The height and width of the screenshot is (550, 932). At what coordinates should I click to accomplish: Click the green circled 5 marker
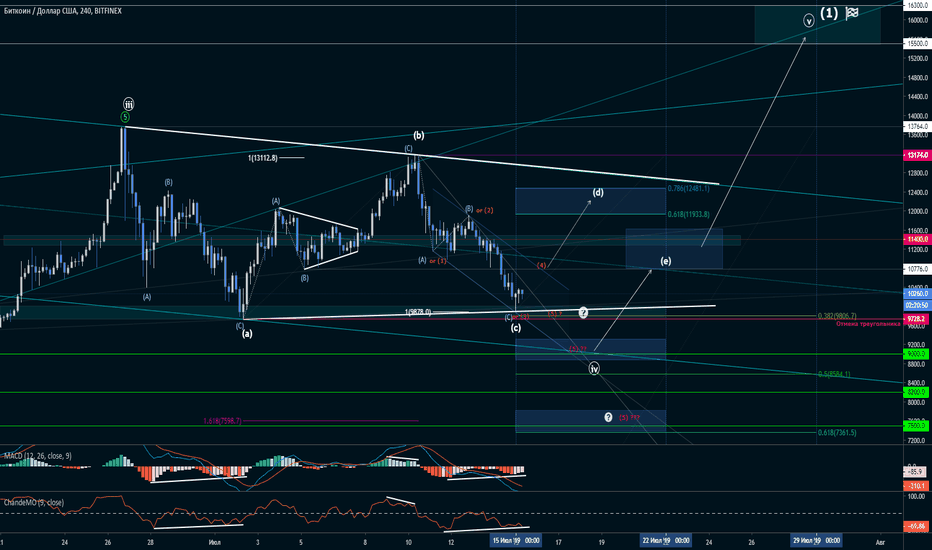pos(125,117)
